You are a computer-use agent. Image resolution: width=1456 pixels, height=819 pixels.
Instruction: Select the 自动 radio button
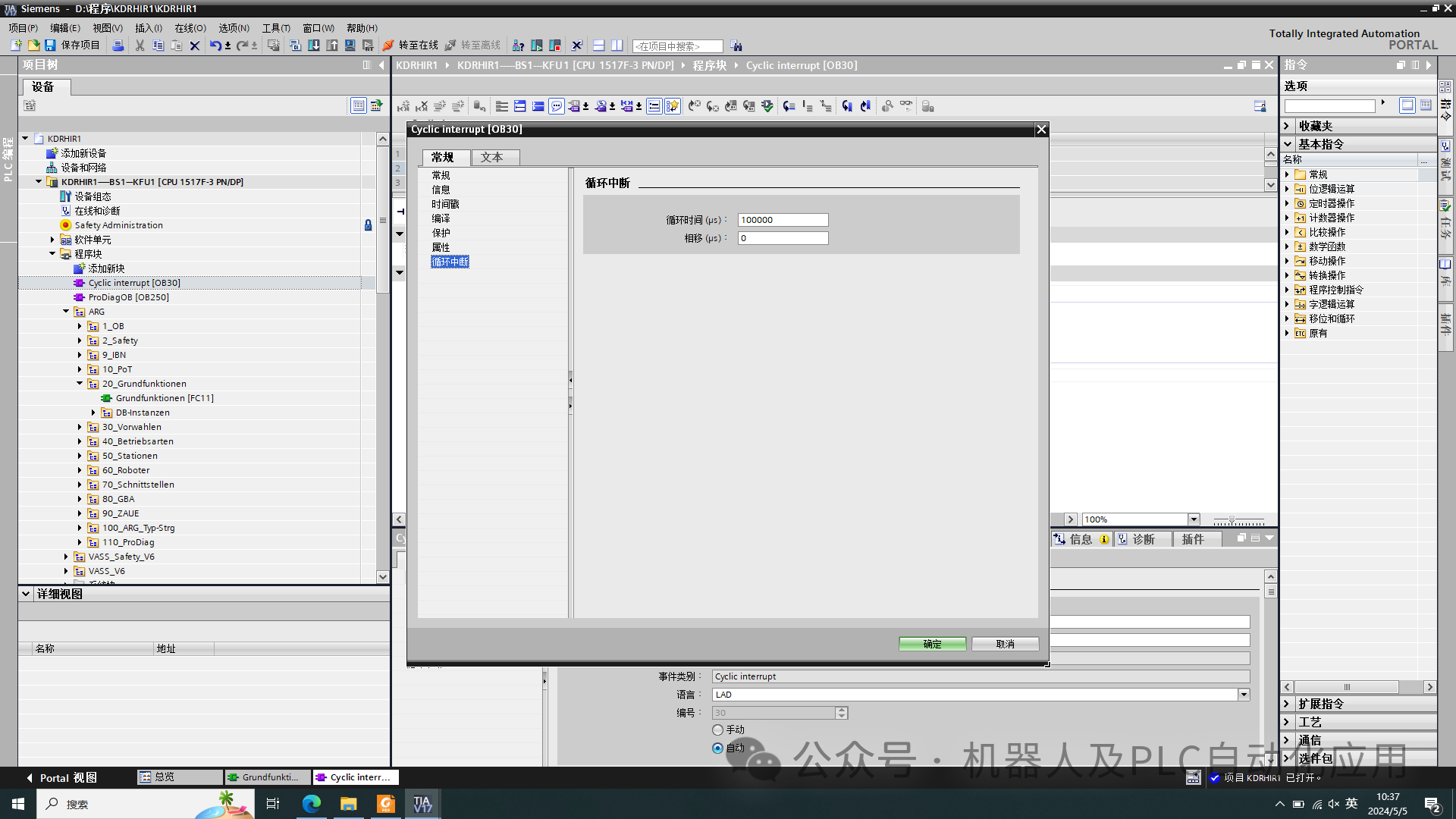pos(717,748)
